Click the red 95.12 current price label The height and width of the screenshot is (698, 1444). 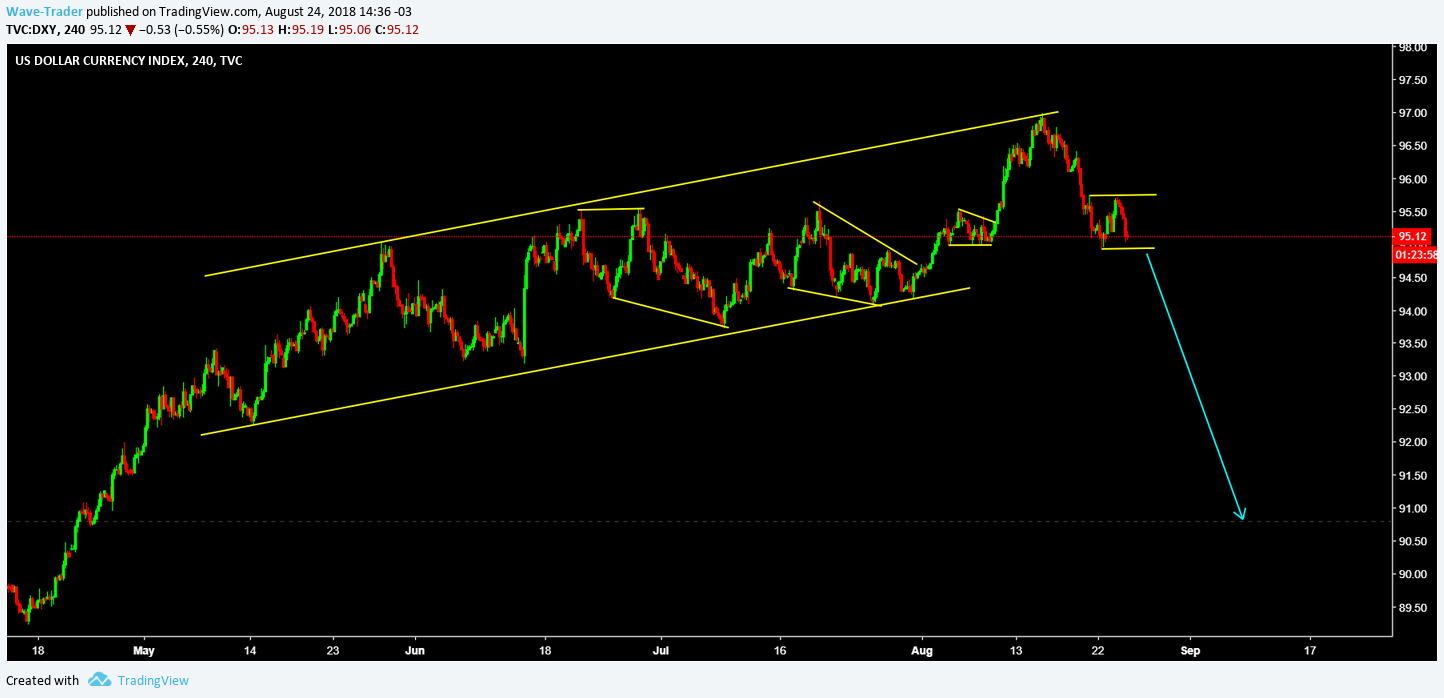(1412, 237)
